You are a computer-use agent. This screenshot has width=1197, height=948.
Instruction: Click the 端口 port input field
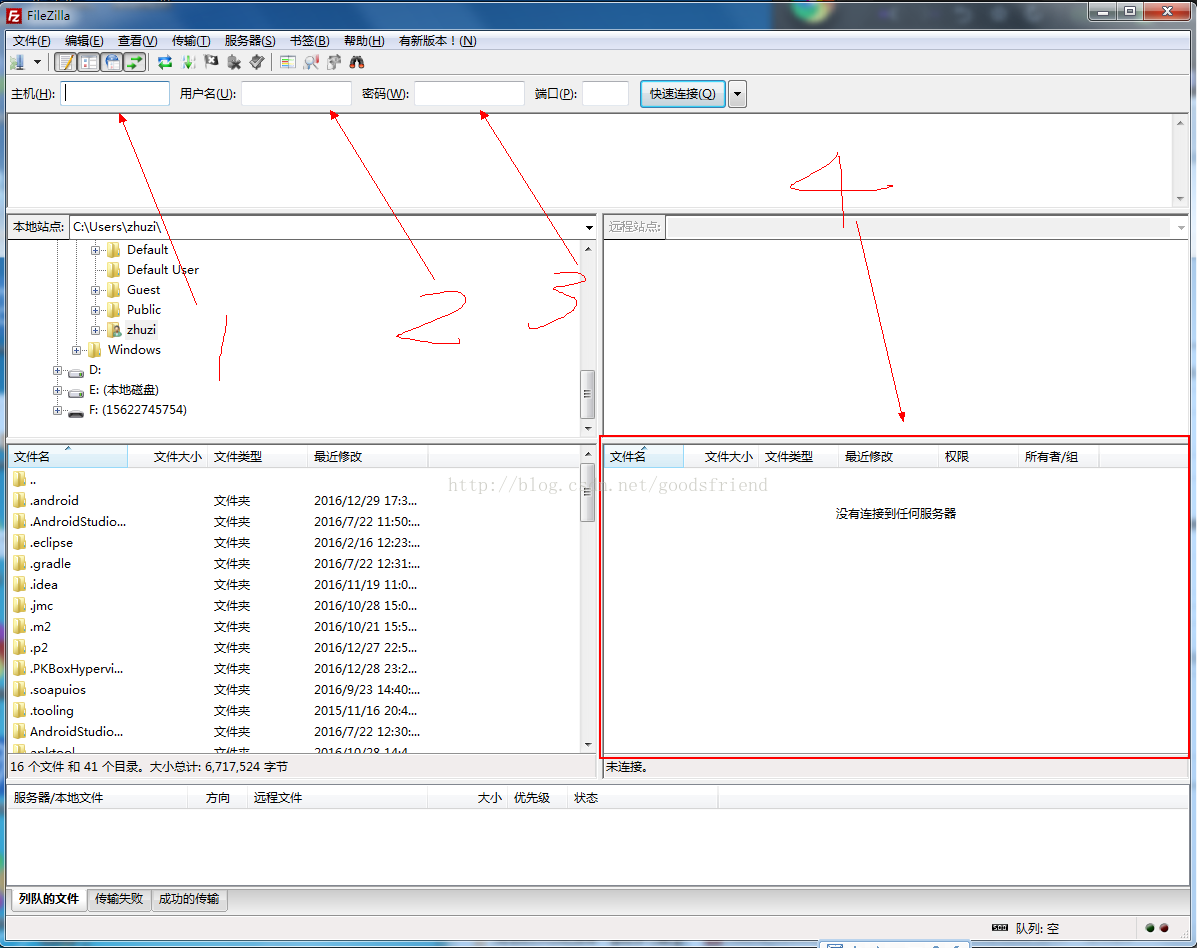[605, 93]
